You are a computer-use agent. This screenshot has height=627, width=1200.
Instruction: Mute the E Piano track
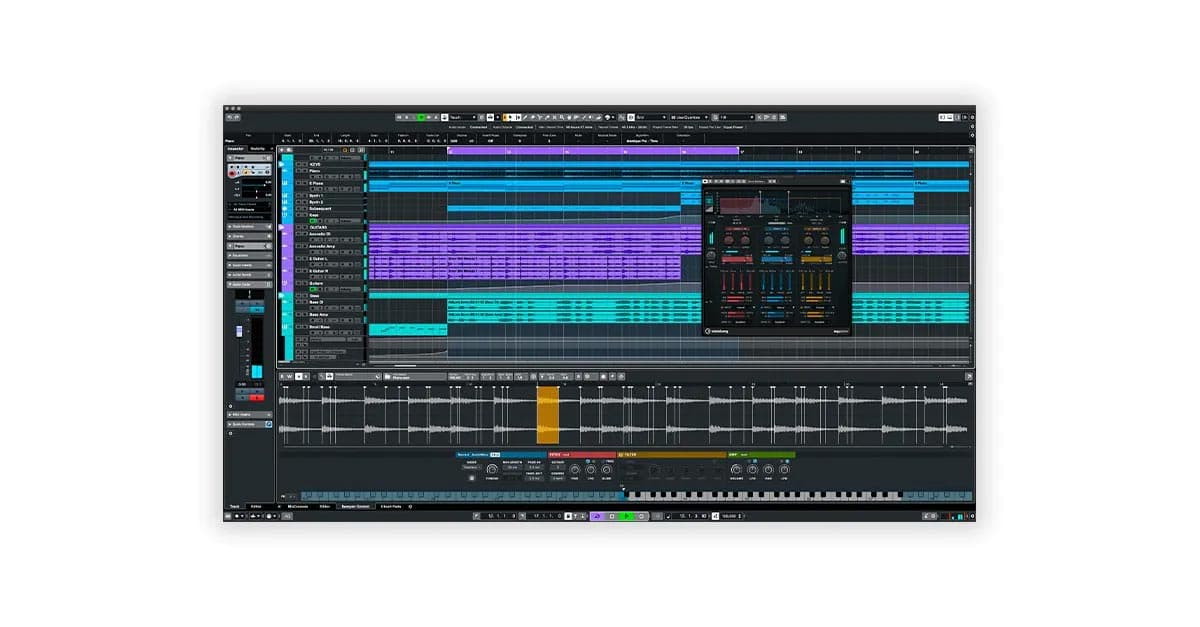click(x=299, y=183)
